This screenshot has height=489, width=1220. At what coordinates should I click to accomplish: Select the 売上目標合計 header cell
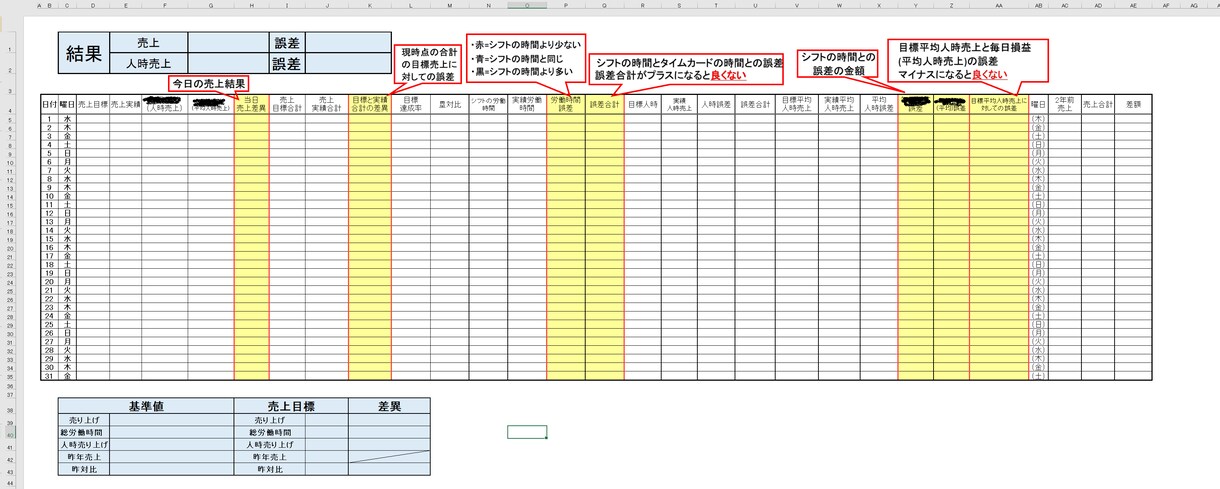pyautogui.click(x=288, y=104)
